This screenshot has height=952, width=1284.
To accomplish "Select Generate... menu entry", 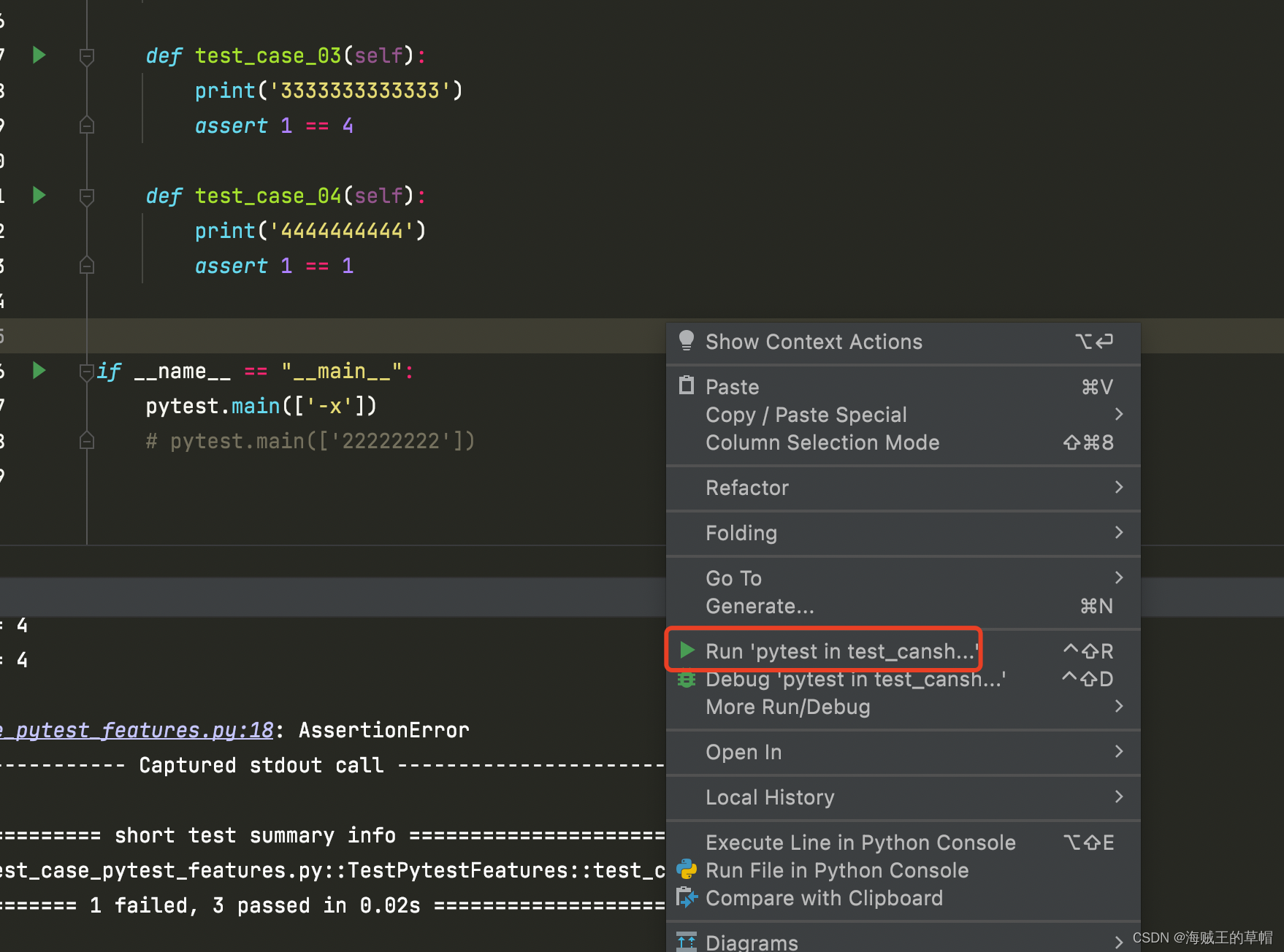I will [x=903, y=606].
